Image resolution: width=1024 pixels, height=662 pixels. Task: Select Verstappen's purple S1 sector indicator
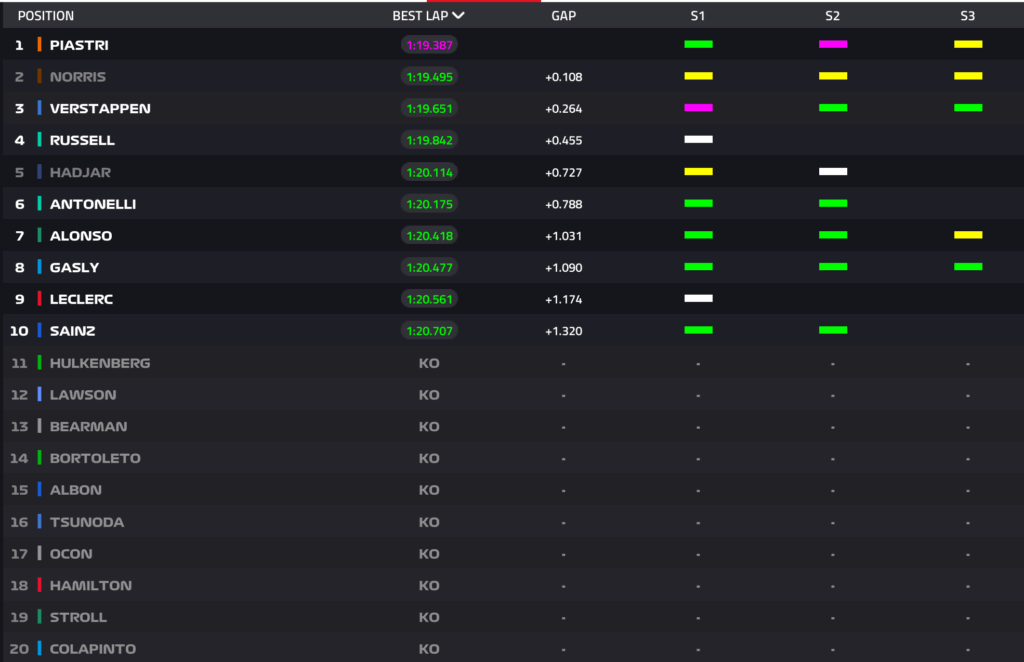click(698, 107)
